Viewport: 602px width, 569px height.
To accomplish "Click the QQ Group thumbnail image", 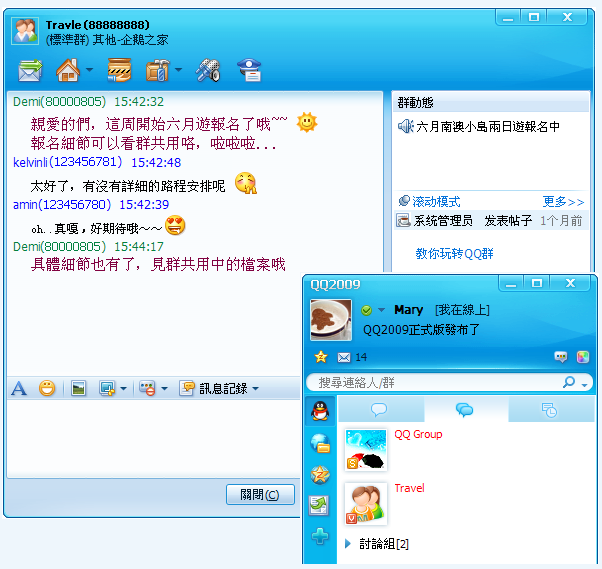I will pos(366,450).
